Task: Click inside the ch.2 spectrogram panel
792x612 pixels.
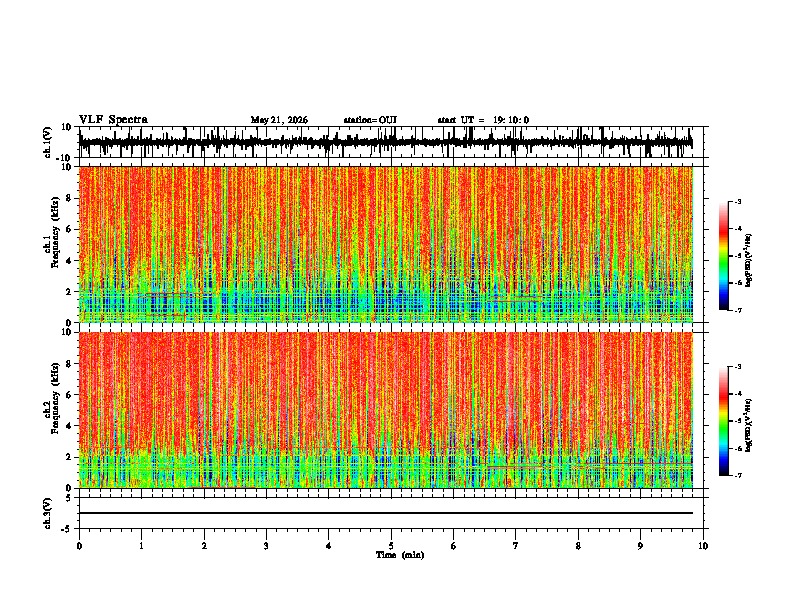Action: (x=386, y=410)
